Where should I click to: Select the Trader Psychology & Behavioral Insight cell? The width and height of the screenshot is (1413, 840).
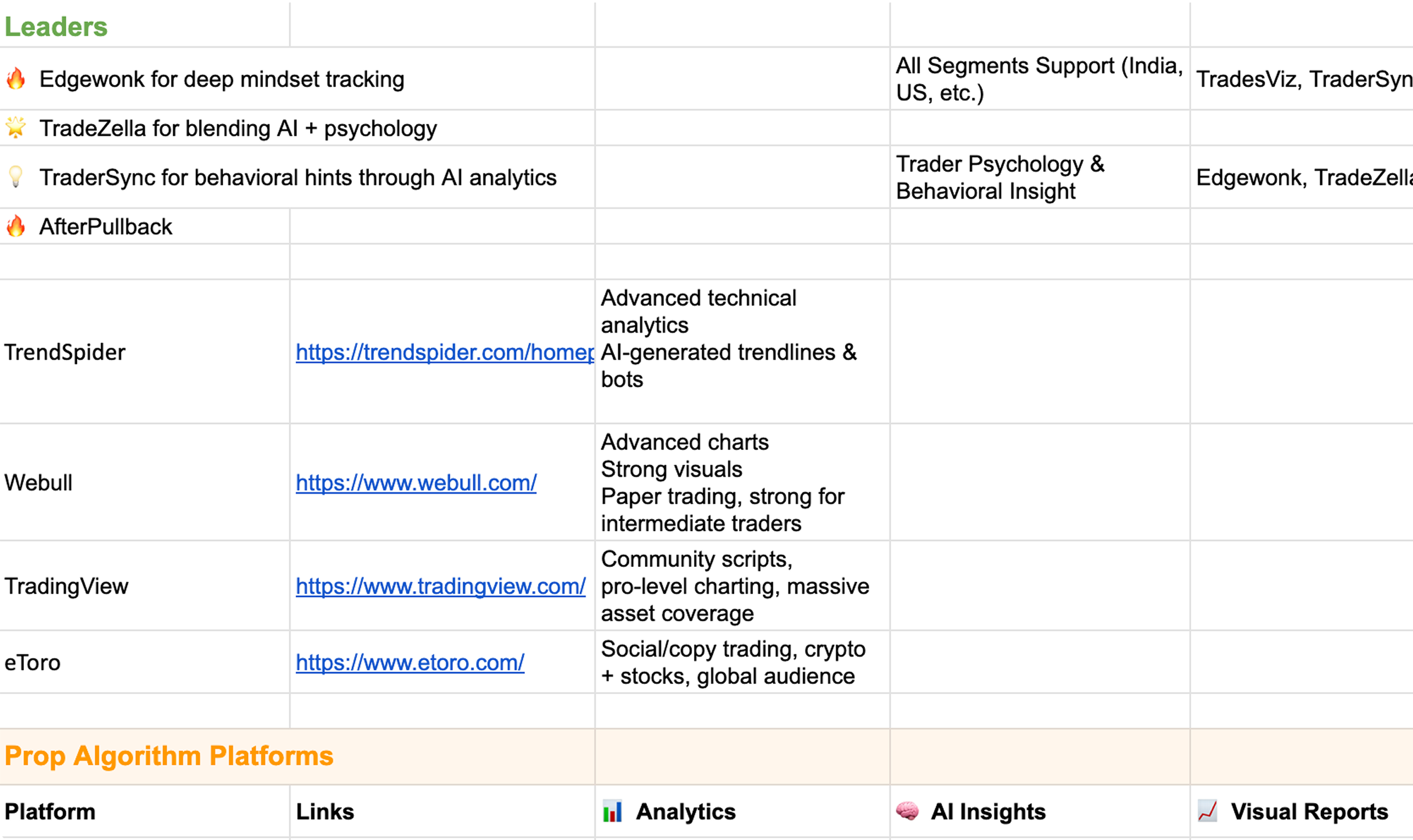coord(1000,177)
